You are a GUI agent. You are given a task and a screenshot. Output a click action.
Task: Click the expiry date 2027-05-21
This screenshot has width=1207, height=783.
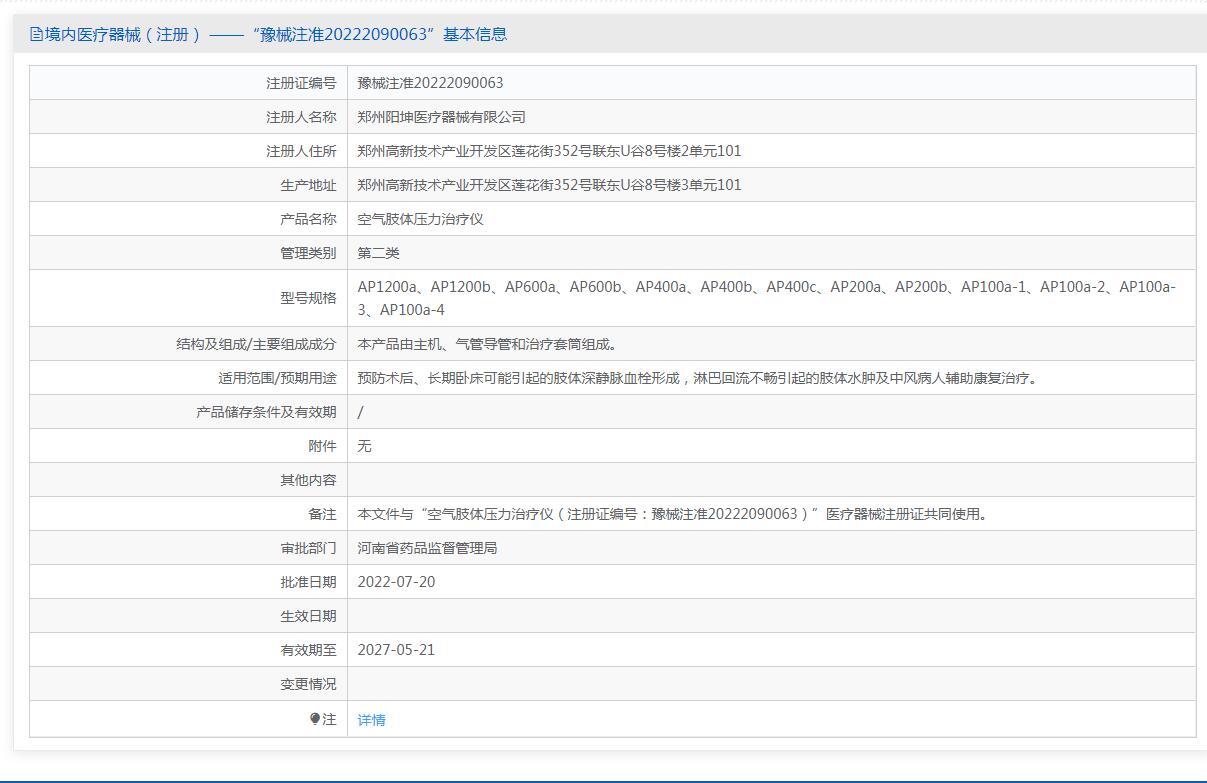396,650
